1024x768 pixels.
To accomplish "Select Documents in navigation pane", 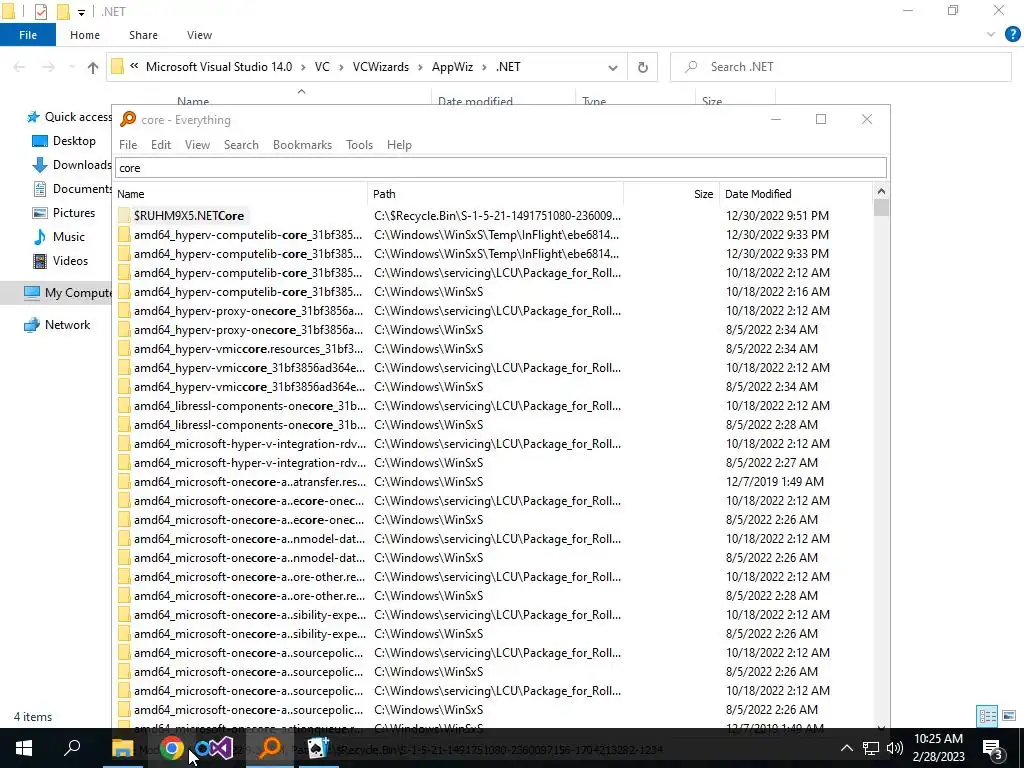I will tap(72, 189).
